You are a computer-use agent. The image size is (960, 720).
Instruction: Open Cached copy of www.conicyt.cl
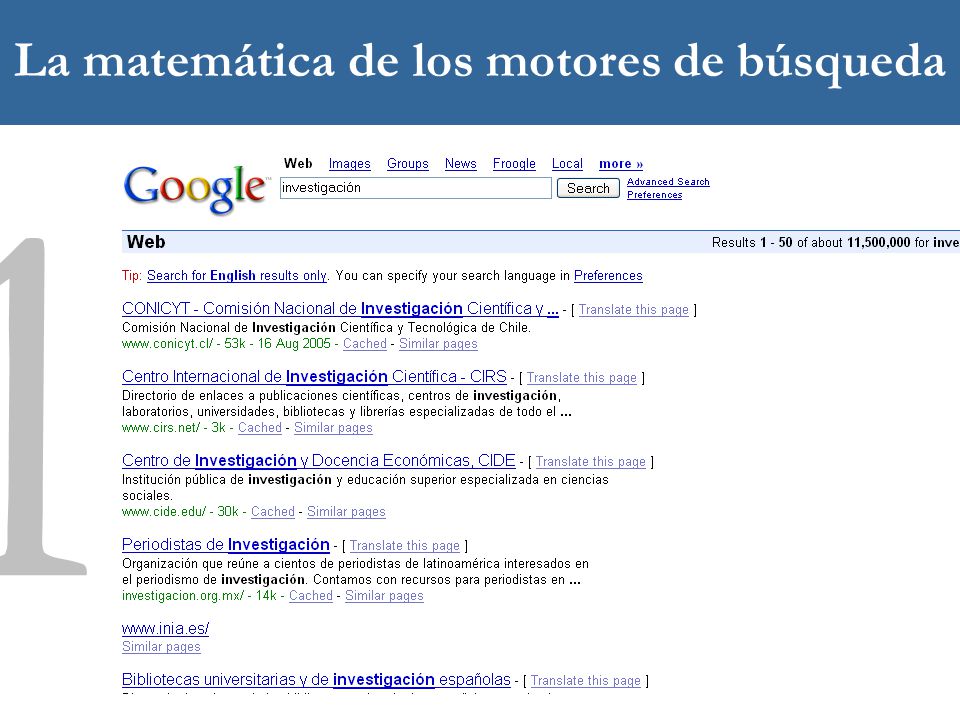(x=365, y=343)
